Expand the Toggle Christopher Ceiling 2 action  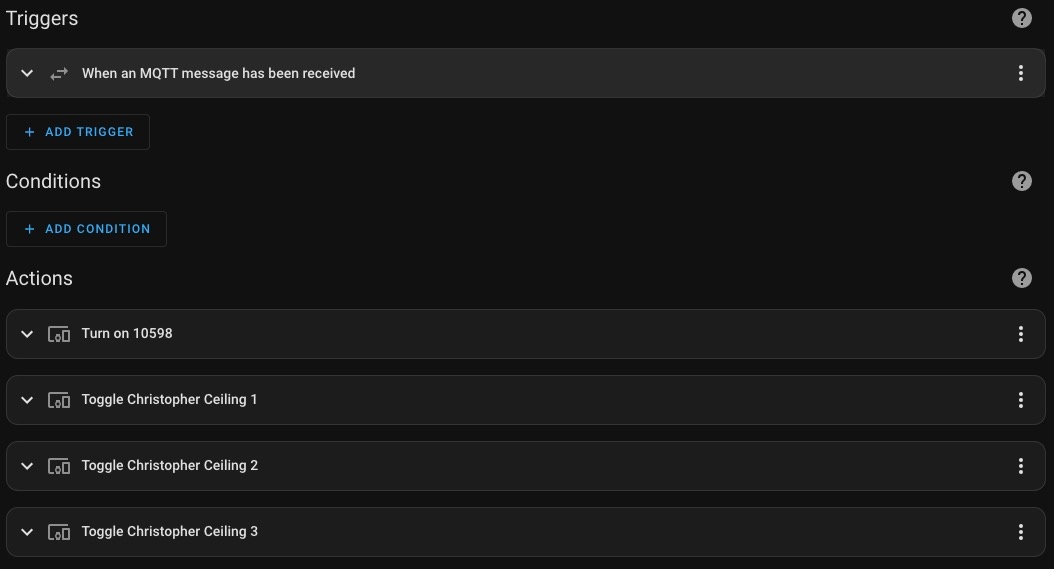(27, 466)
